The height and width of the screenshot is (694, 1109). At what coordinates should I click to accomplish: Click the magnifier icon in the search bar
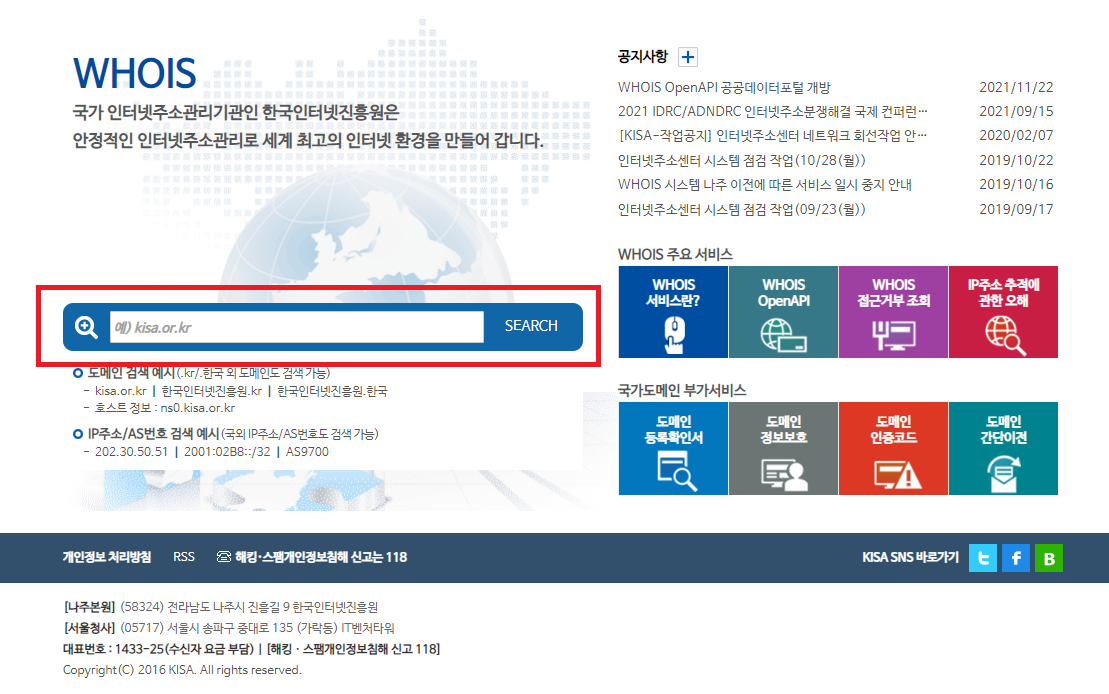click(x=86, y=327)
